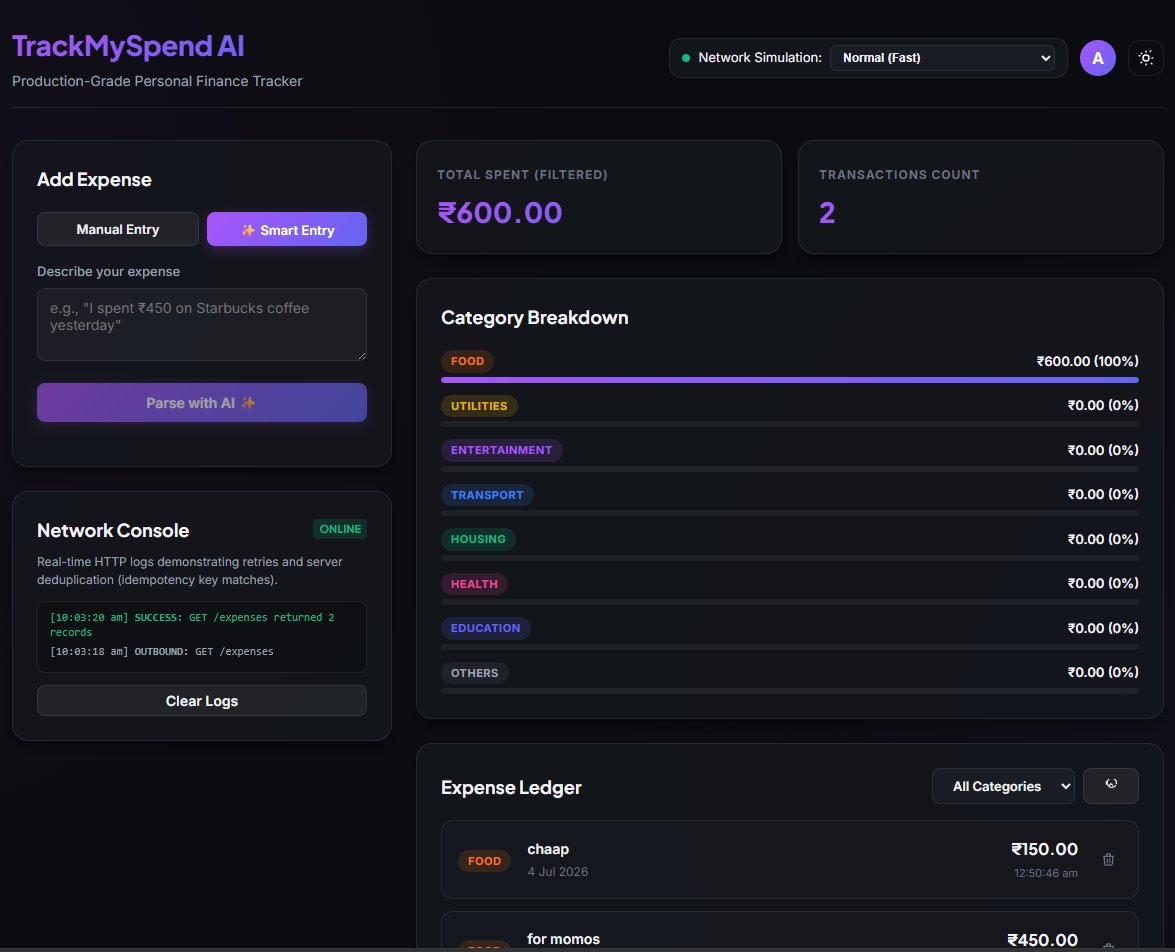Open the All Categories filter dropdown

pyautogui.click(x=1003, y=786)
